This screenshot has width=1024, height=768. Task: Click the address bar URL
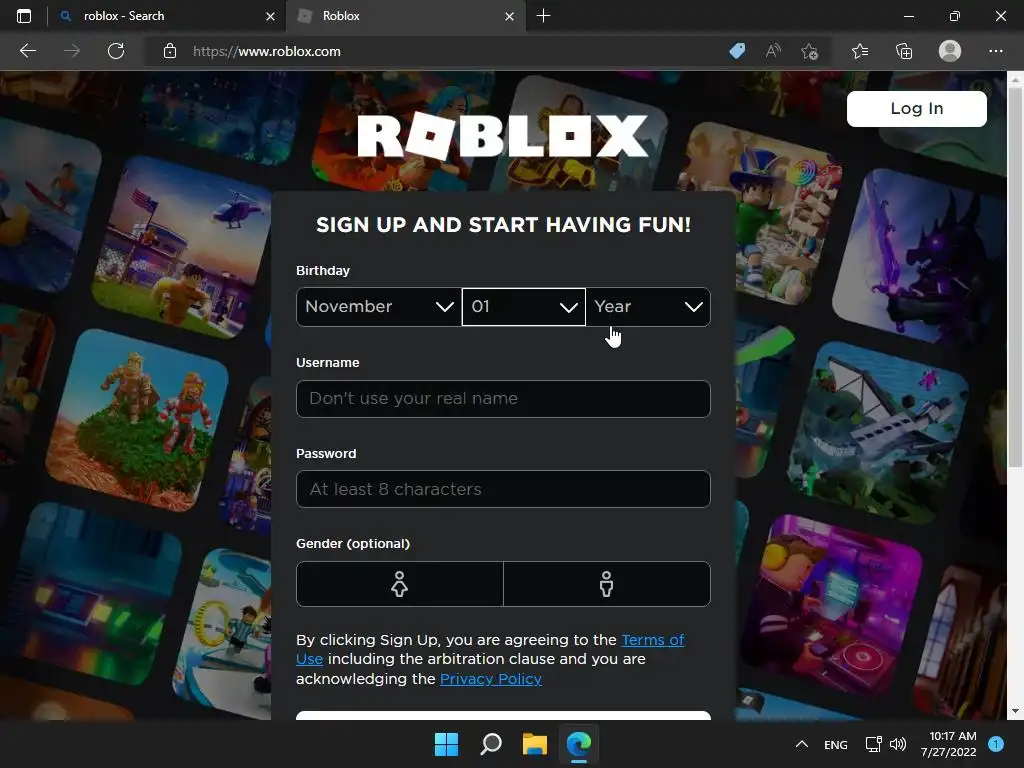tap(266, 51)
